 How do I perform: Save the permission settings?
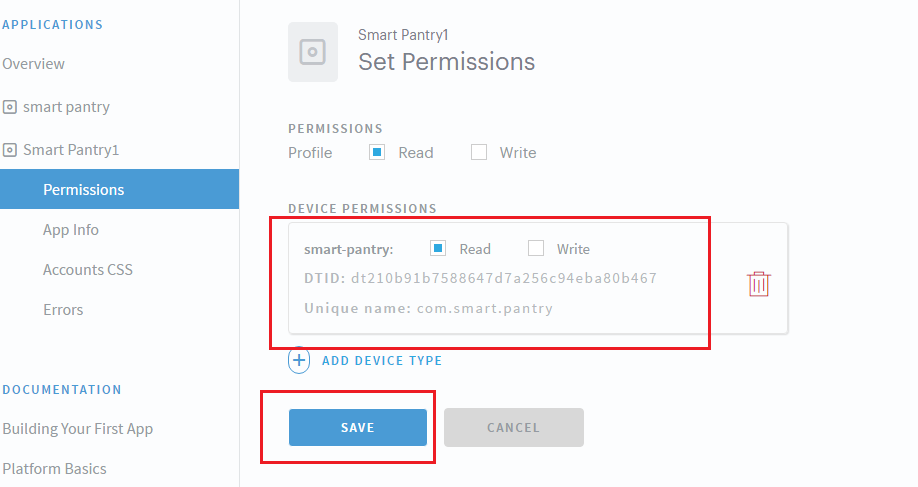click(x=357, y=427)
